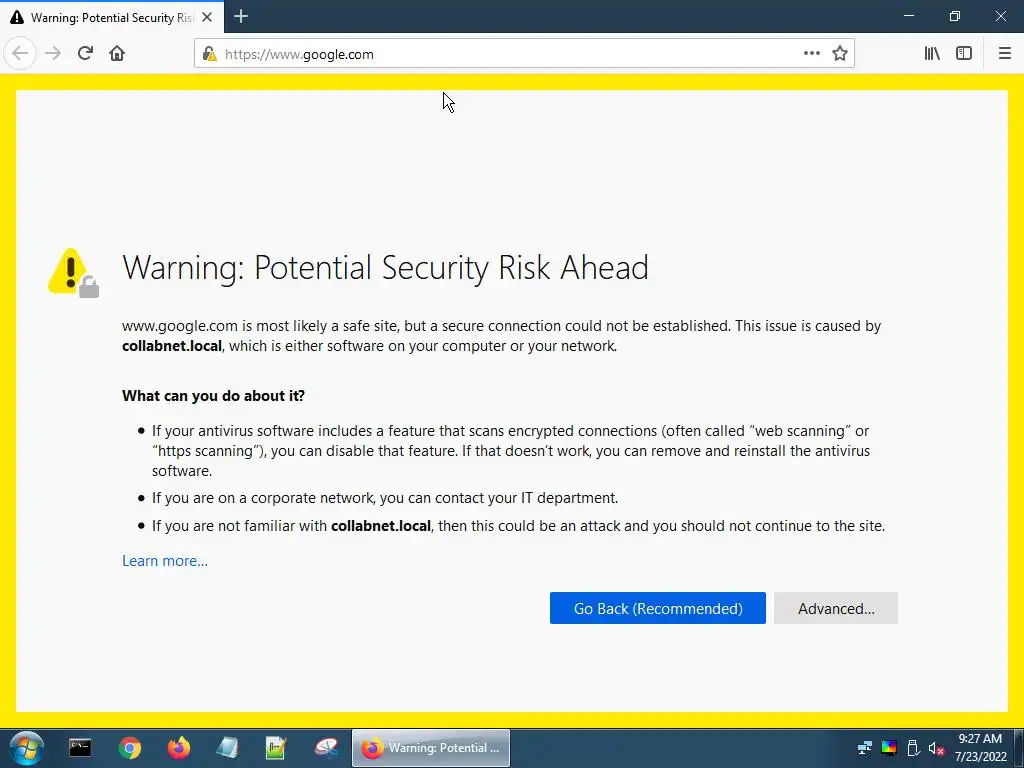Open page actions three-dot menu
This screenshot has height=768, width=1024.
point(812,54)
